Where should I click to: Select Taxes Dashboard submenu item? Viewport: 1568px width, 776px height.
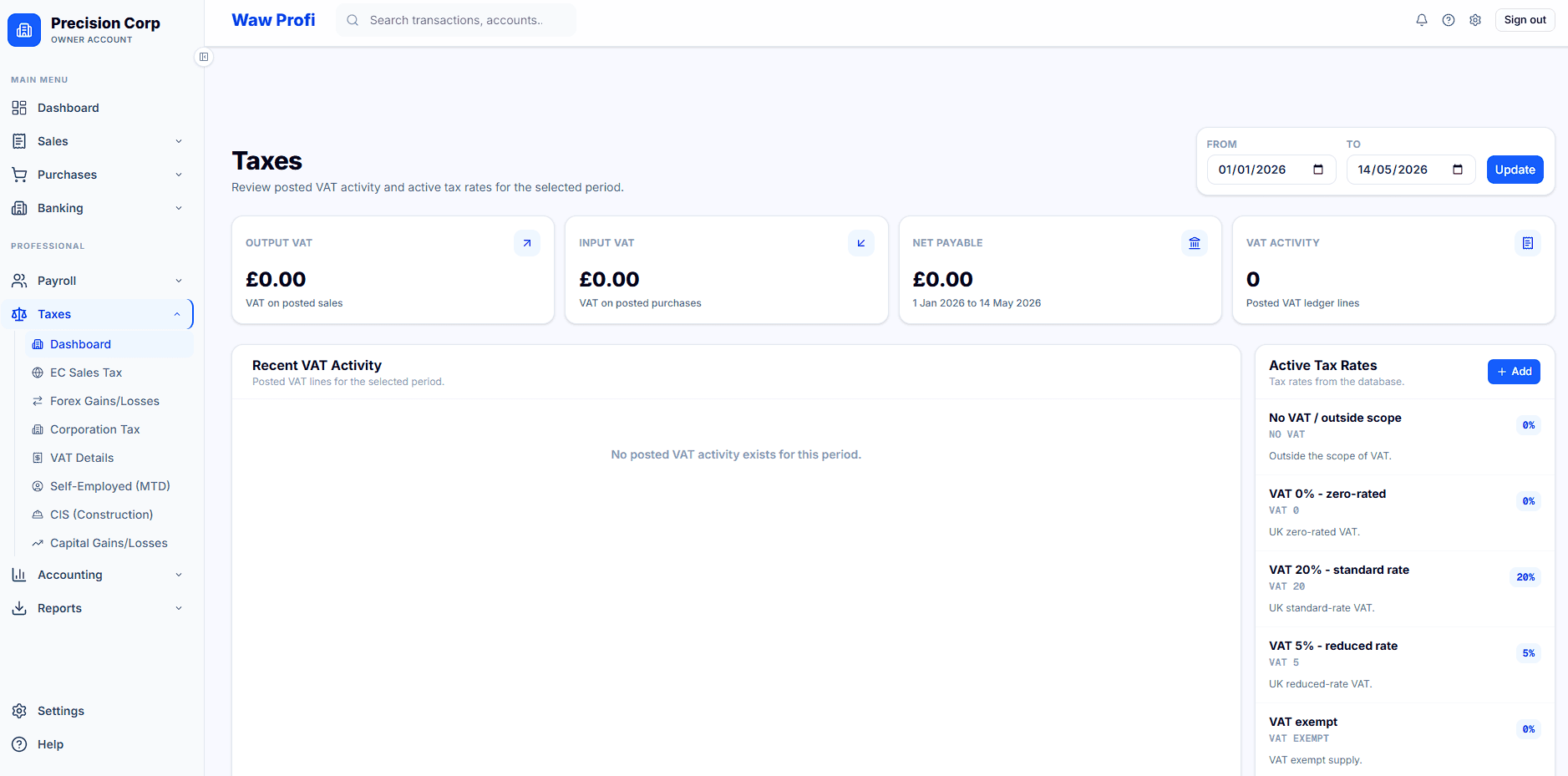coord(109,344)
